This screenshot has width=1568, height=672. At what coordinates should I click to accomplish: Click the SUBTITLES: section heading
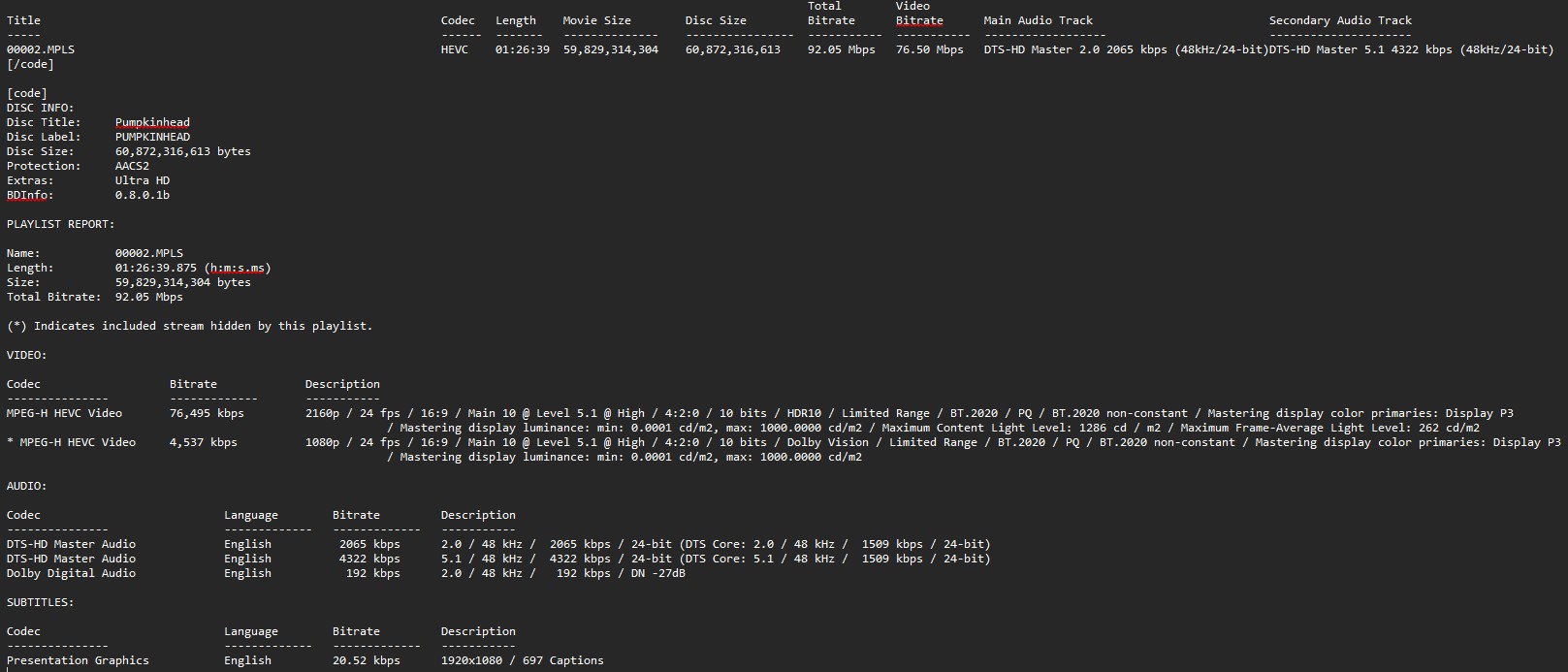pos(40,602)
